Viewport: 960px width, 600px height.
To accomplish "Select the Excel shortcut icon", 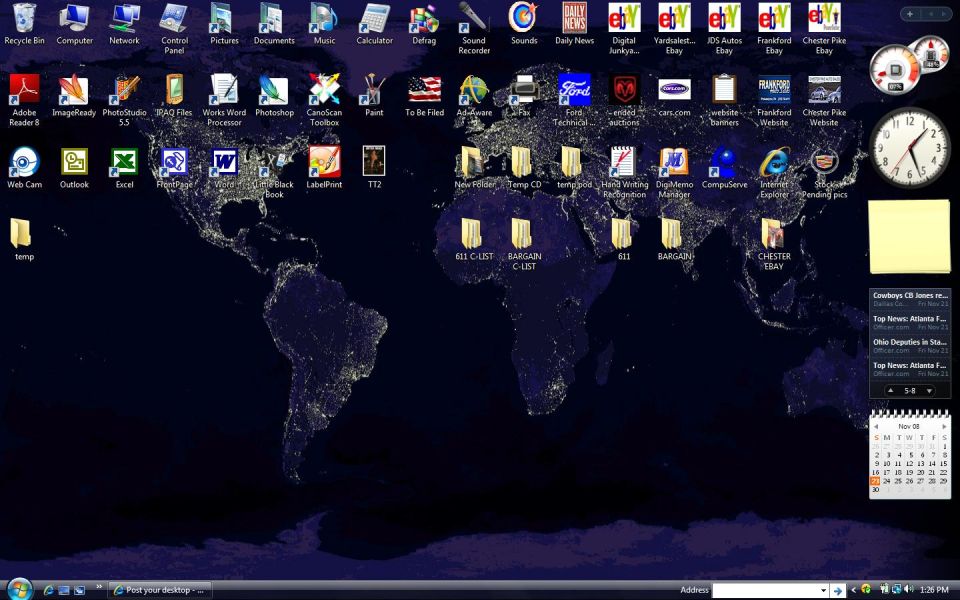I will pyautogui.click(x=124, y=162).
